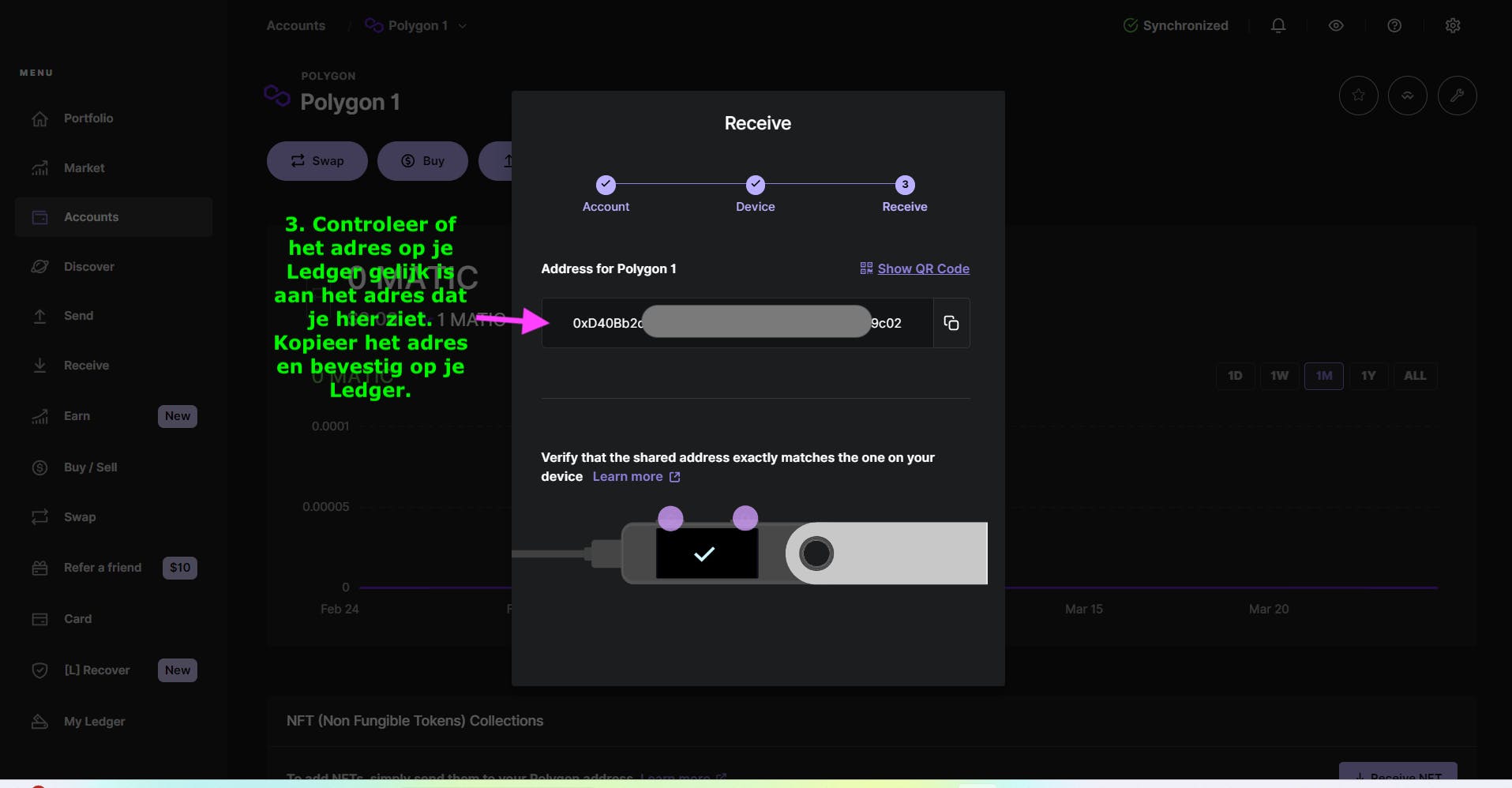Screen dimensions: 1512x788
Task: Click the Swap button under Polygon 1
Action: (317, 161)
